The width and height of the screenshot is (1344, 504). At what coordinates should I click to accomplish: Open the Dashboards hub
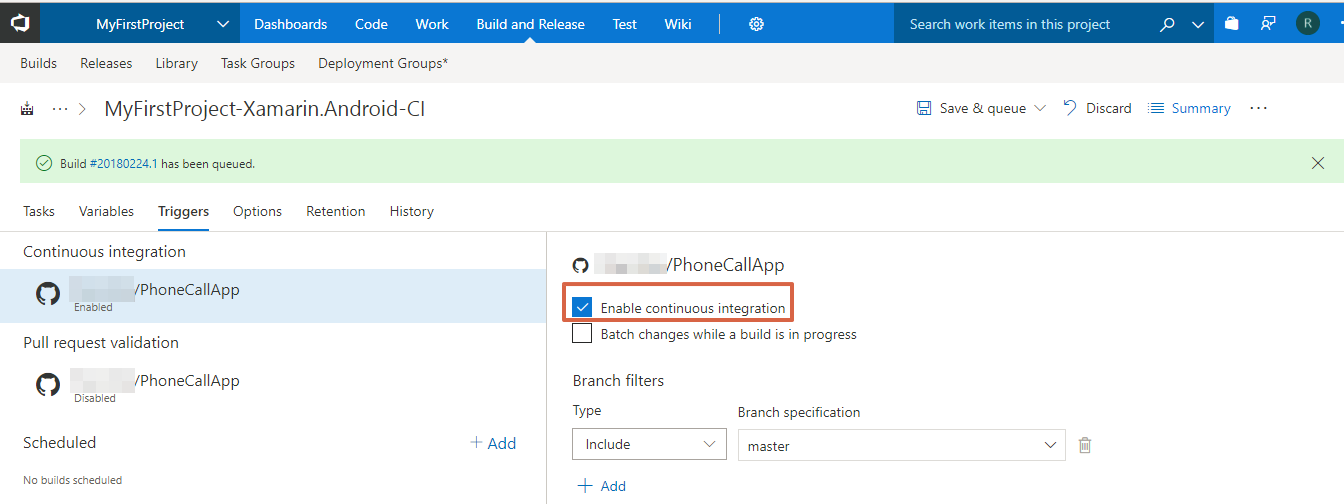coord(290,24)
